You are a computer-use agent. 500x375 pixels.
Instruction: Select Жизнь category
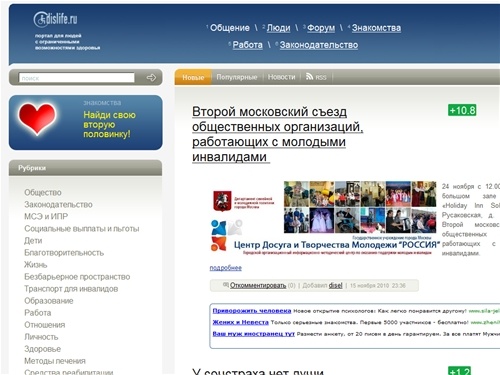pyautogui.click(x=36, y=265)
